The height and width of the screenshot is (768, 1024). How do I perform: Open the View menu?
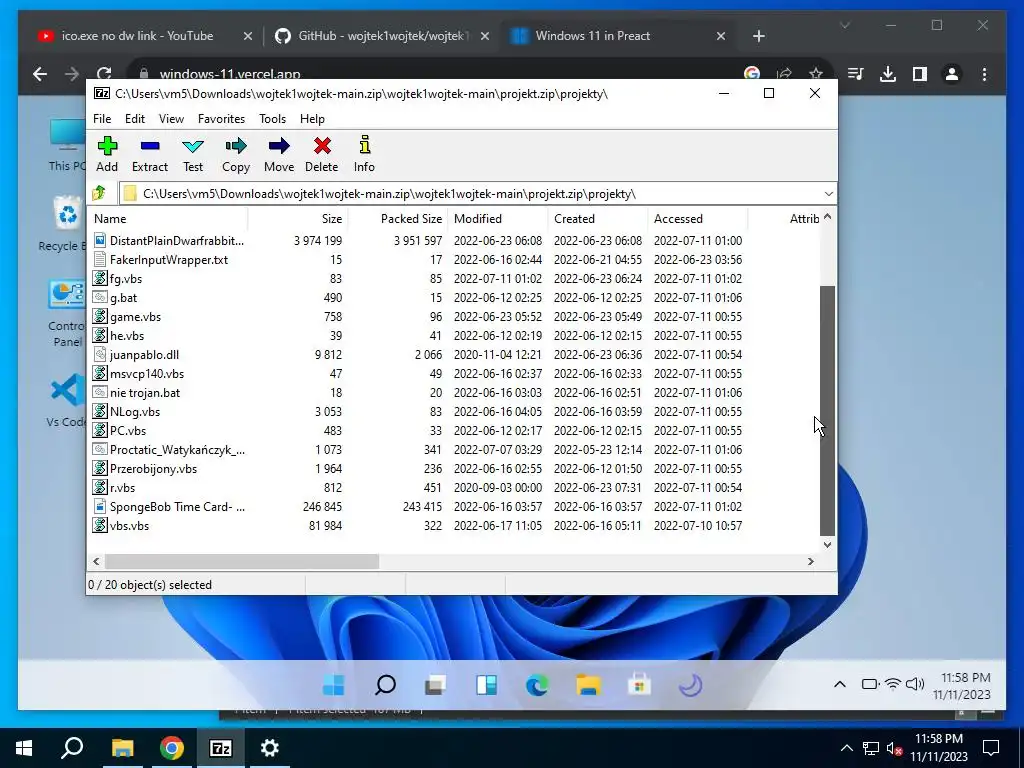(x=171, y=119)
